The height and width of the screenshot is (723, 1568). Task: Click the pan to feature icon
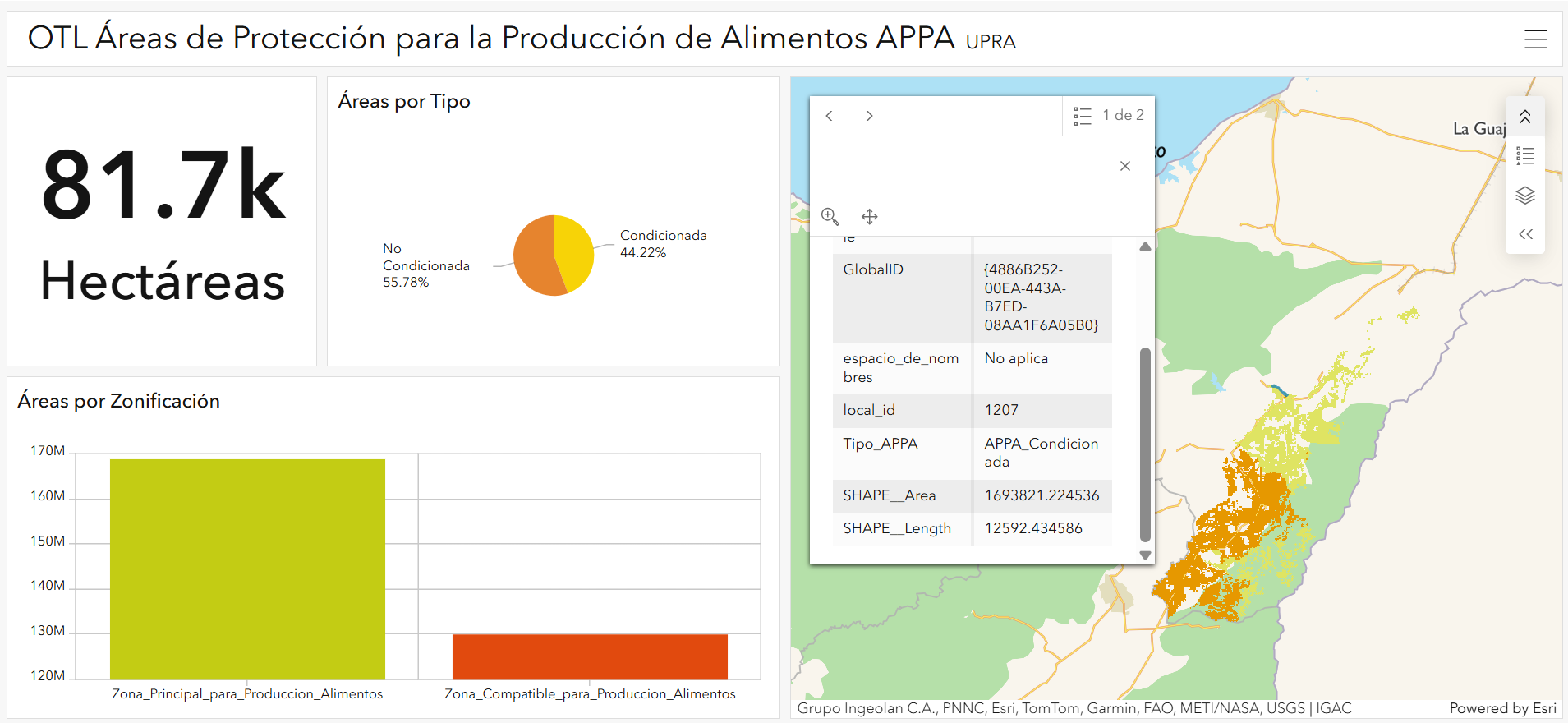(x=869, y=216)
